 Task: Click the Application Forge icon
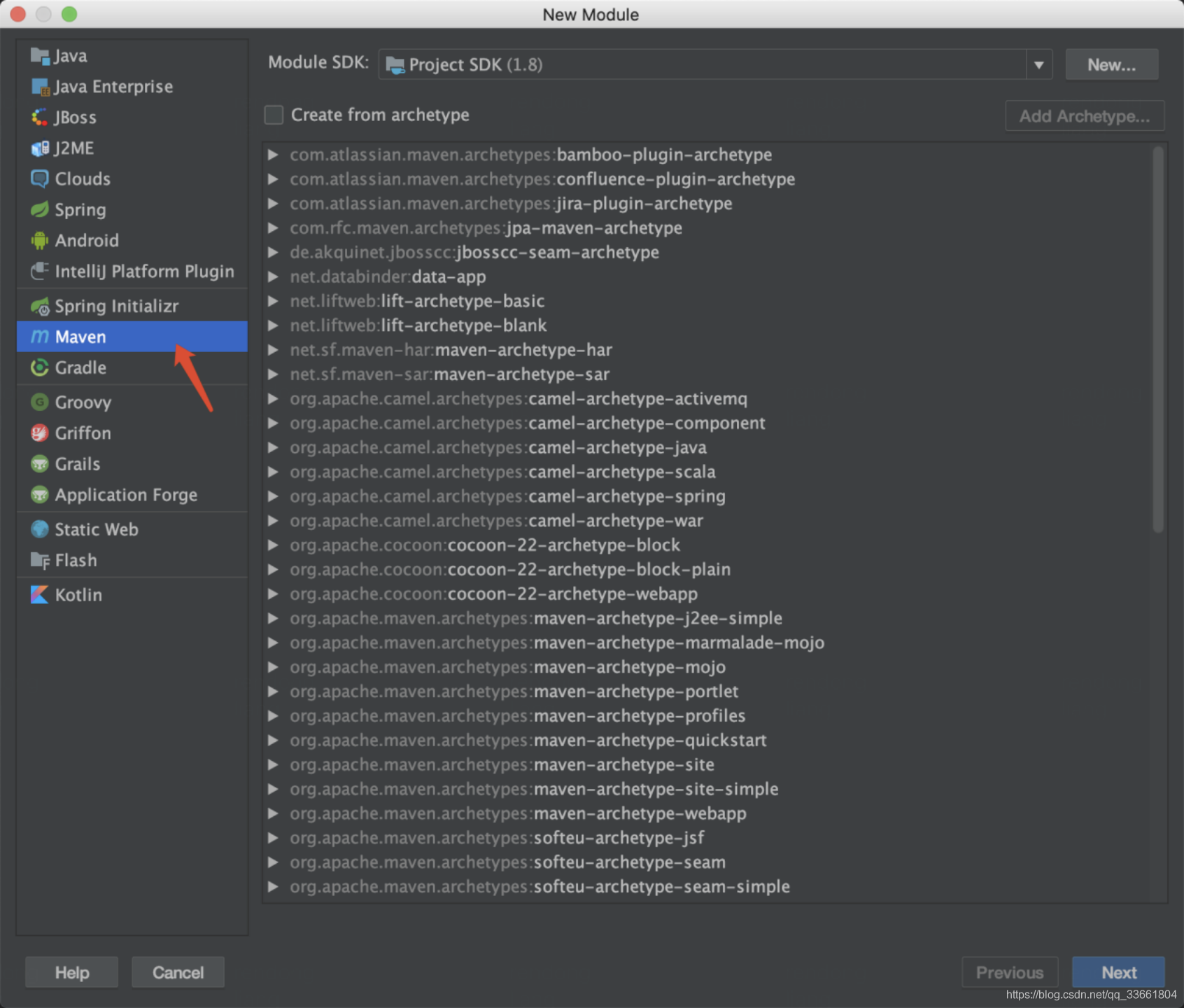coord(40,495)
